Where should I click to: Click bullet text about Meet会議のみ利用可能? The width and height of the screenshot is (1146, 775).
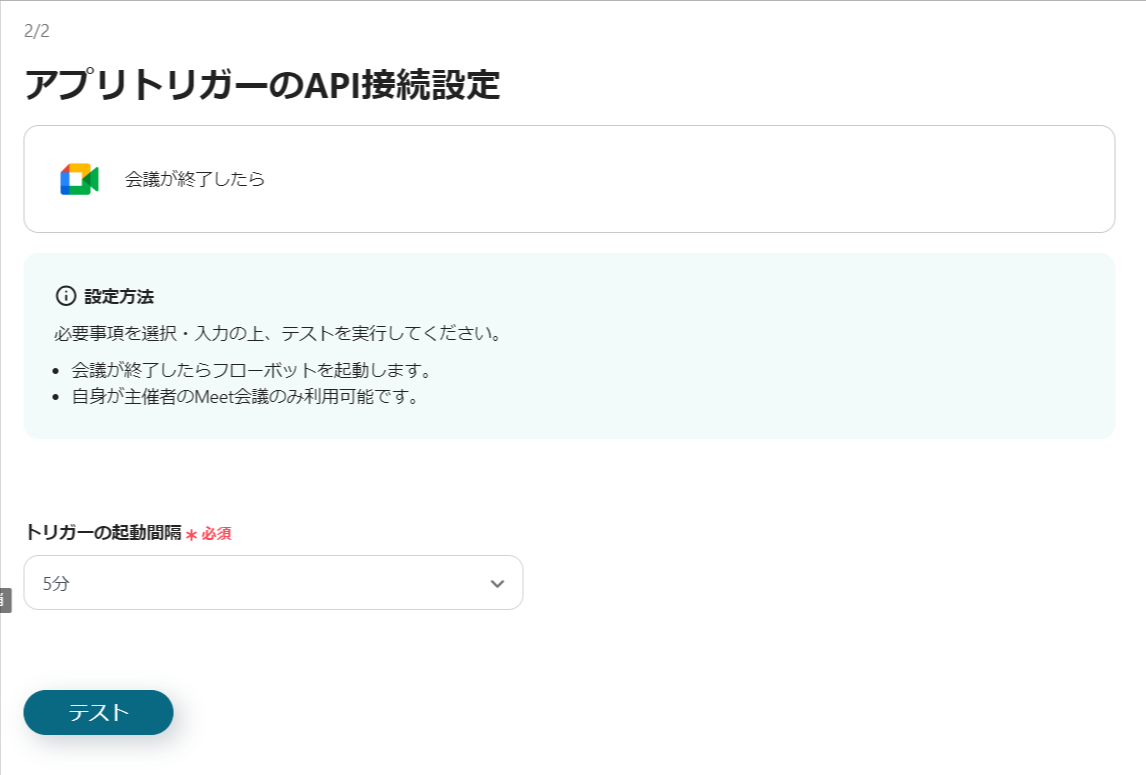[x=245, y=397]
